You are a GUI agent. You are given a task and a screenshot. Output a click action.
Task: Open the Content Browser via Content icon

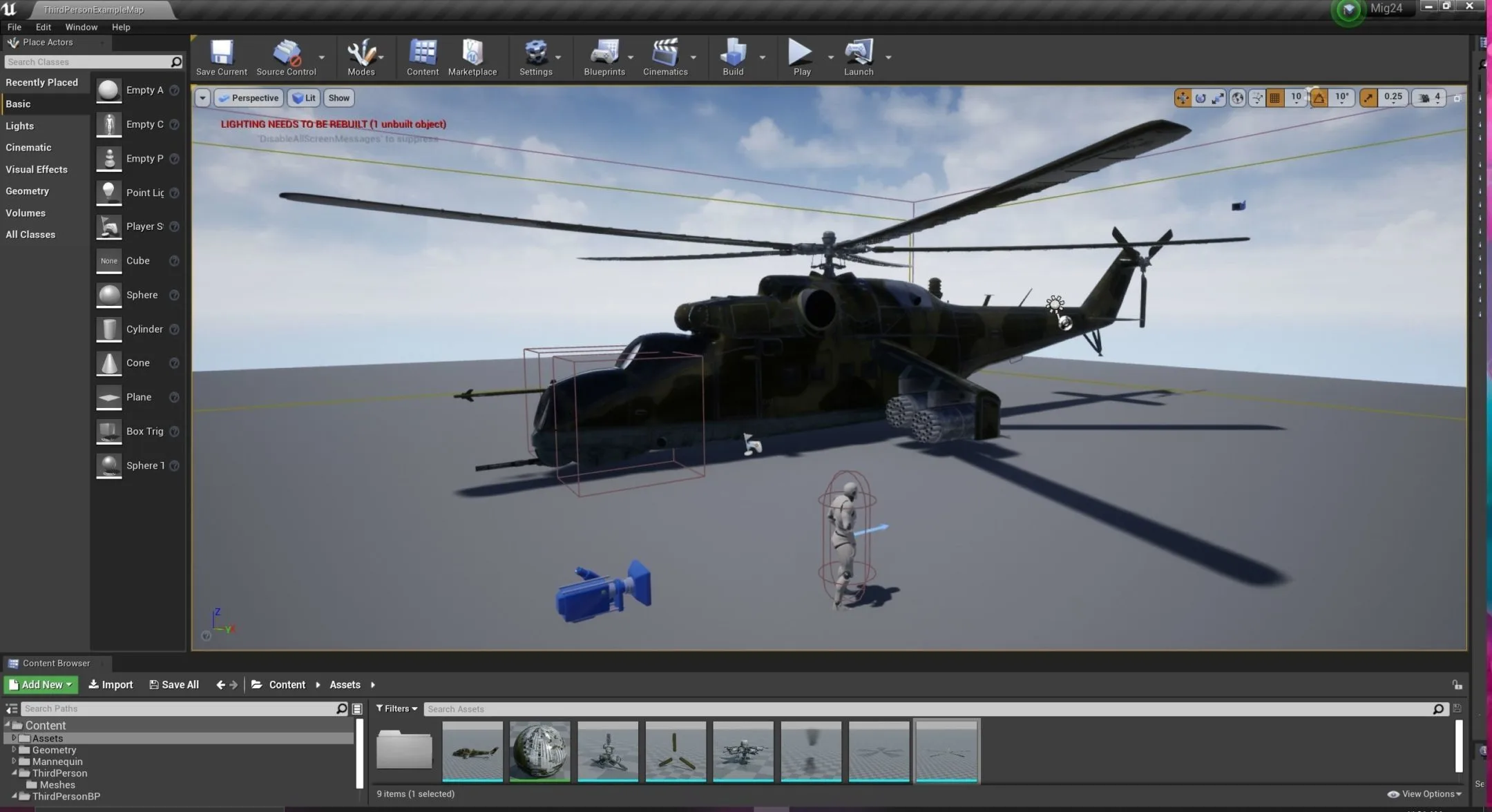pyautogui.click(x=422, y=57)
